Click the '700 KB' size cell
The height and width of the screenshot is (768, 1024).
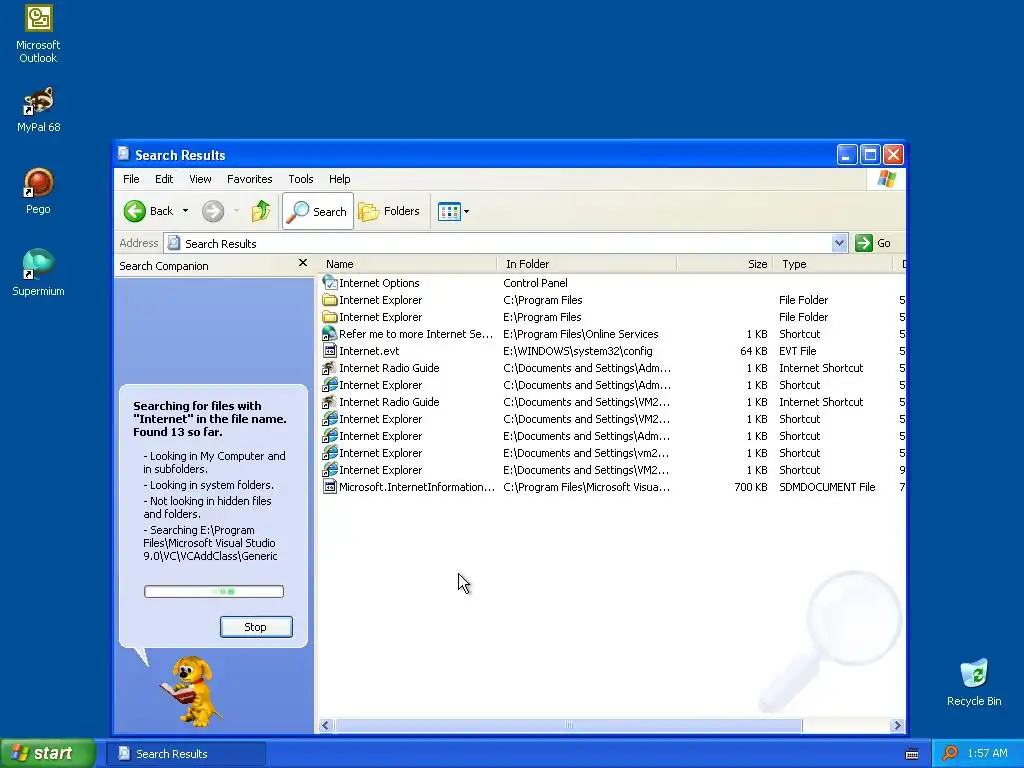point(750,487)
